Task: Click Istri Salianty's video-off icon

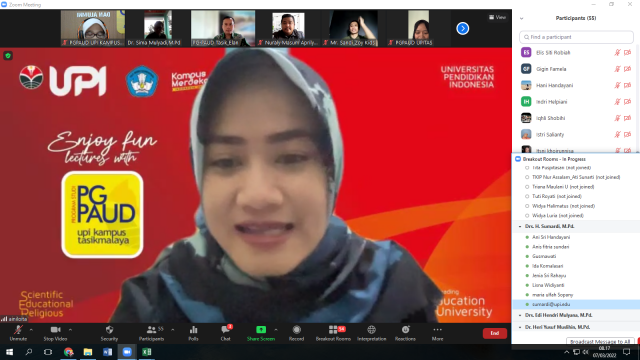Action: click(627, 134)
